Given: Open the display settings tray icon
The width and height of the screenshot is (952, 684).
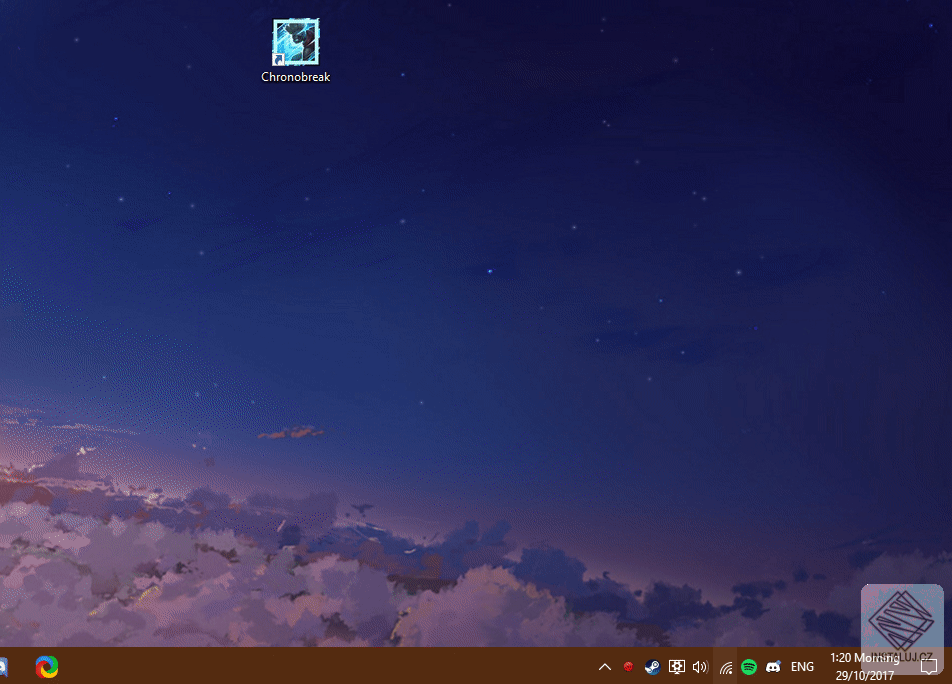Looking at the screenshot, I should [676, 667].
